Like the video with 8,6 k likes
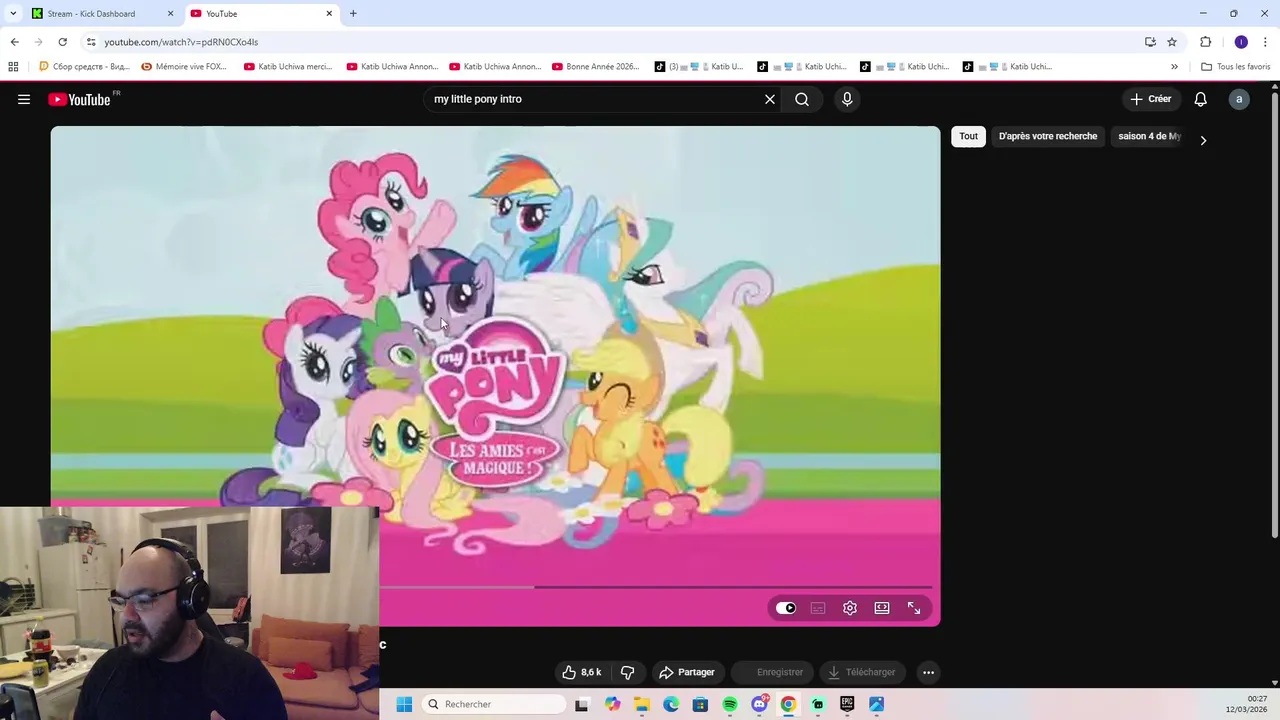The height and width of the screenshot is (720, 1280). click(x=582, y=672)
